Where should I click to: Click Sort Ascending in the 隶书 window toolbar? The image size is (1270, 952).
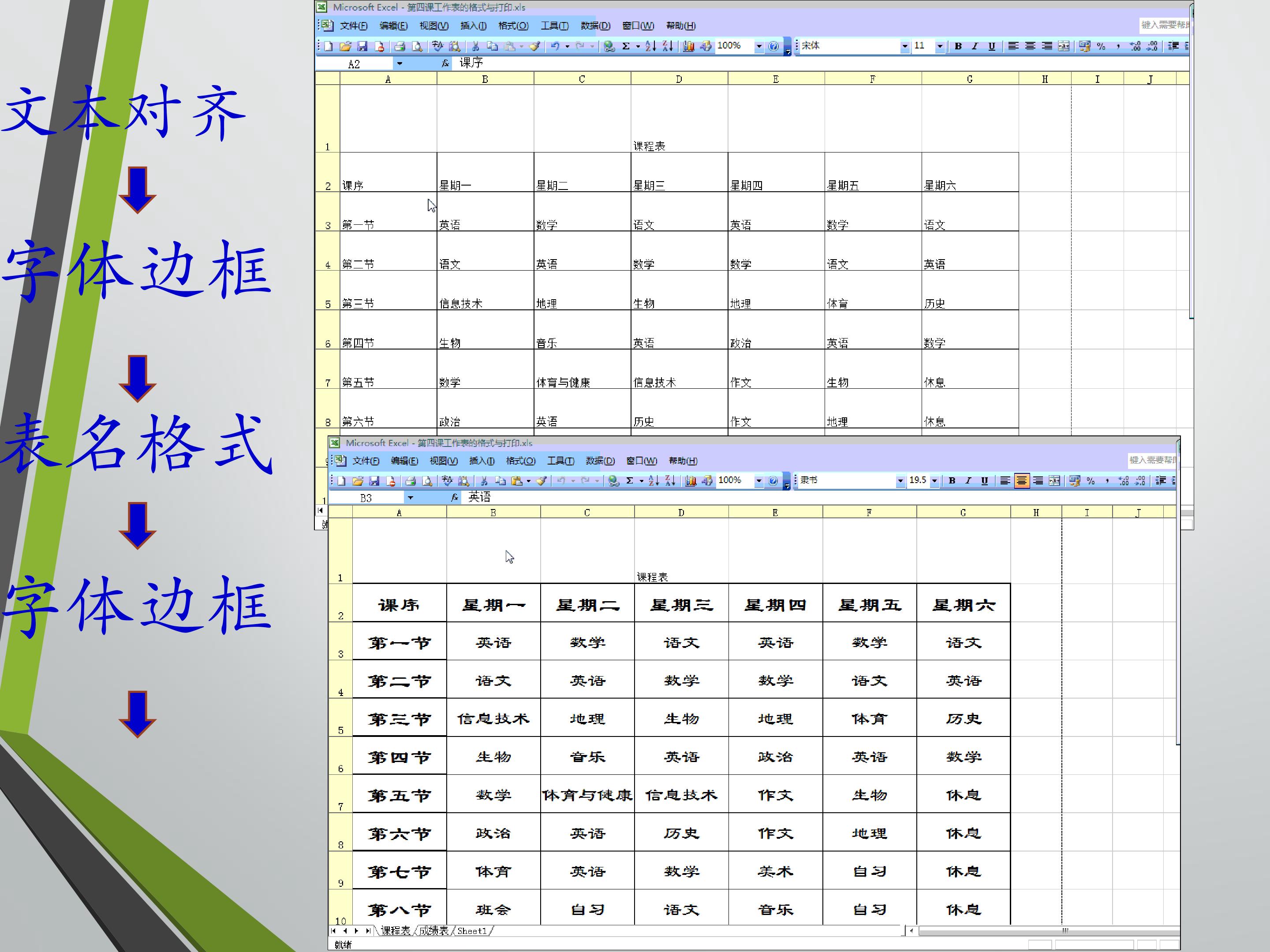[654, 481]
